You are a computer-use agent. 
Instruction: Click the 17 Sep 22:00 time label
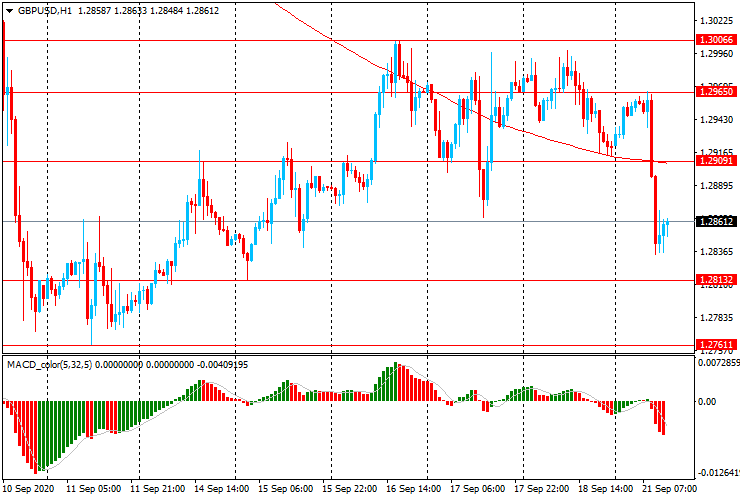pyautogui.click(x=541, y=489)
